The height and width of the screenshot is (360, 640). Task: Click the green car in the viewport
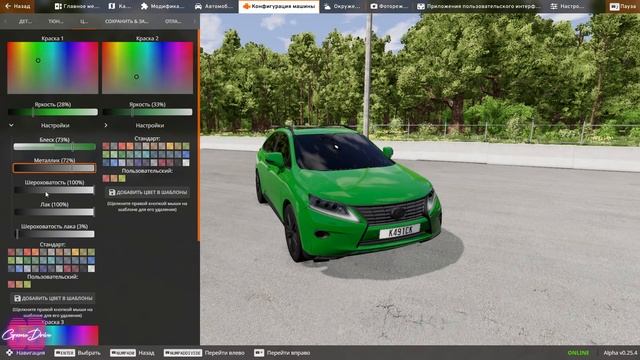[348, 194]
